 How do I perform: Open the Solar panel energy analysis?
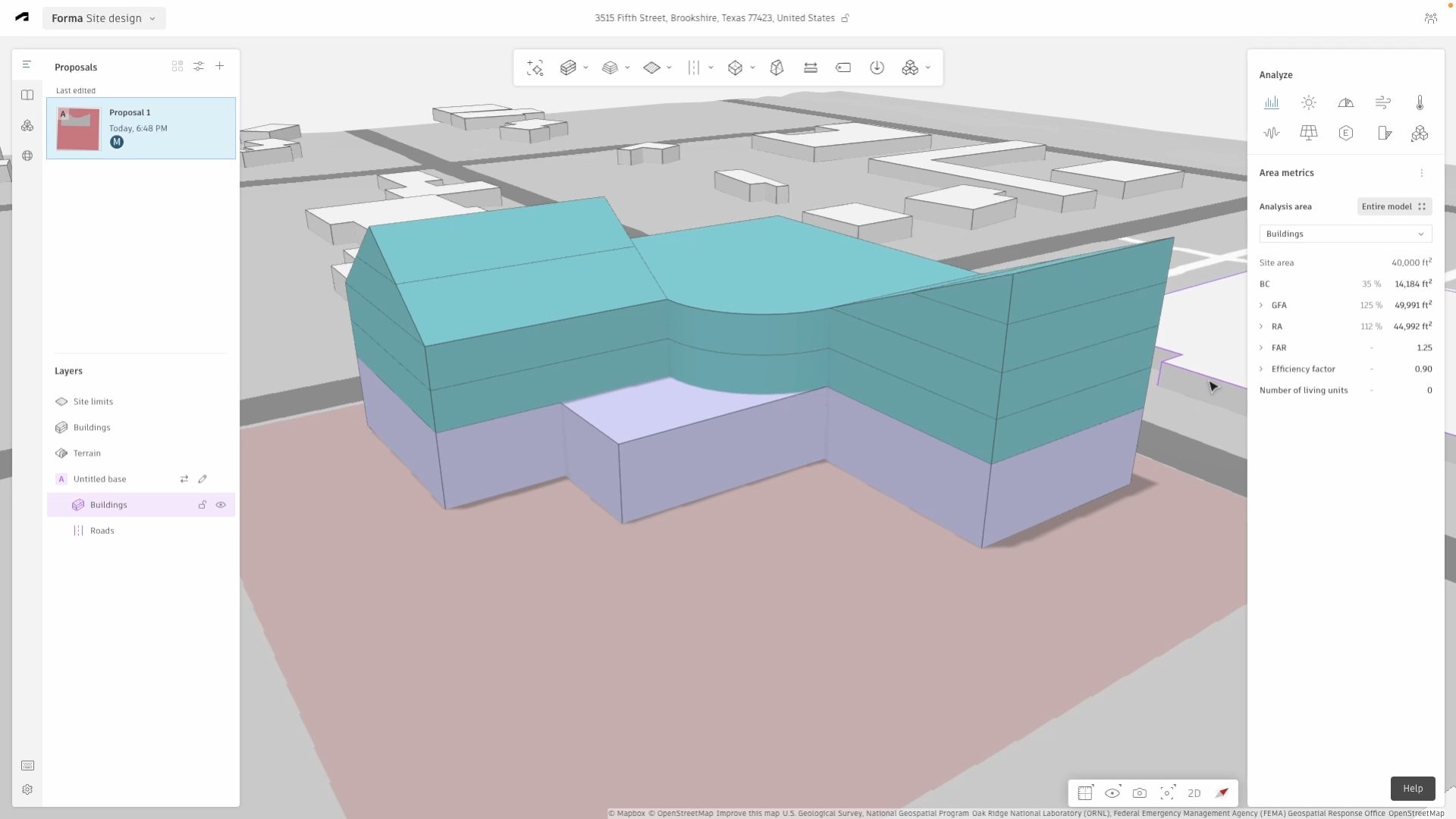pyautogui.click(x=1308, y=133)
